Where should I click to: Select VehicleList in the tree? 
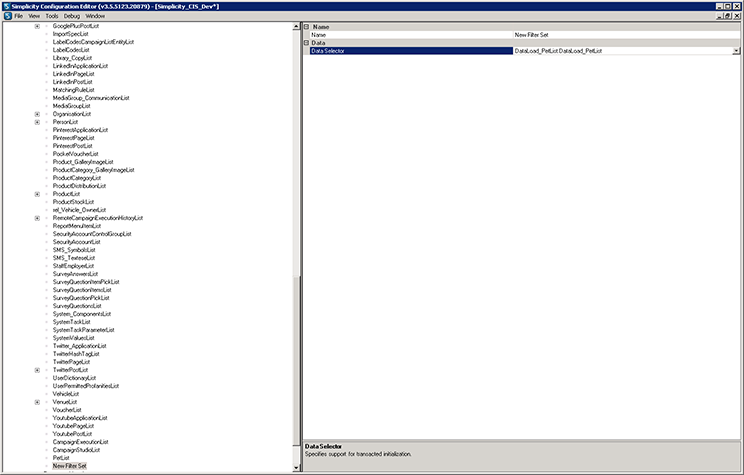tap(65, 394)
